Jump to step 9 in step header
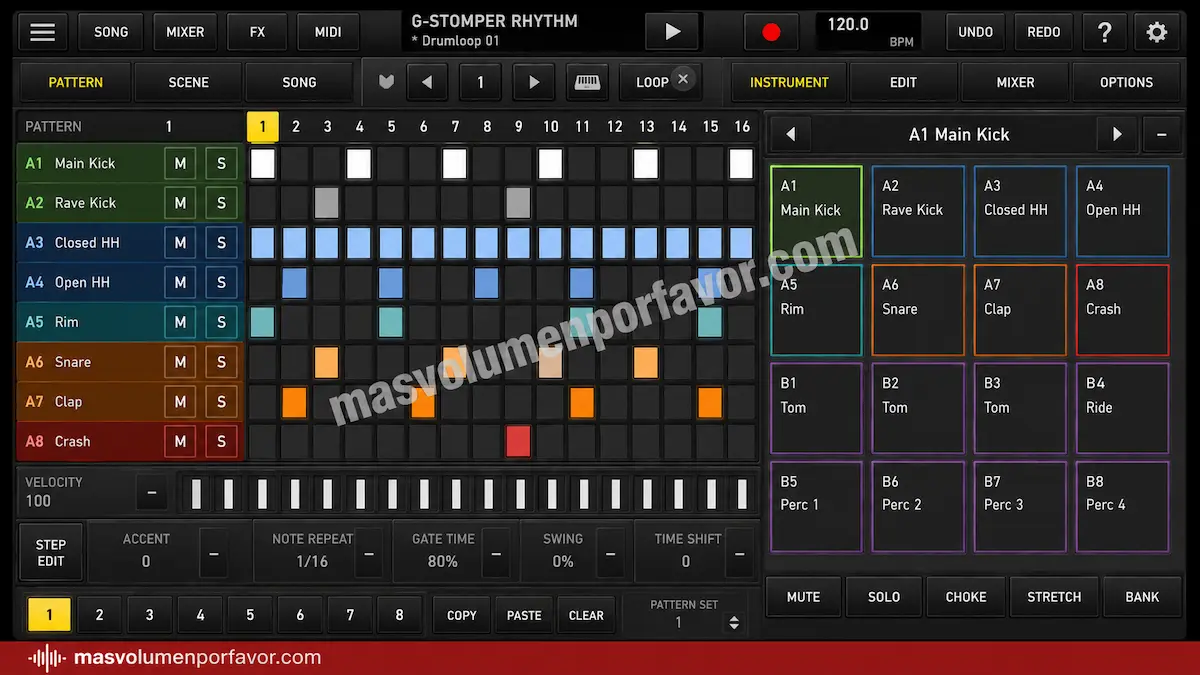The width and height of the screenshot is (1200, 675). tap(518, 127)
